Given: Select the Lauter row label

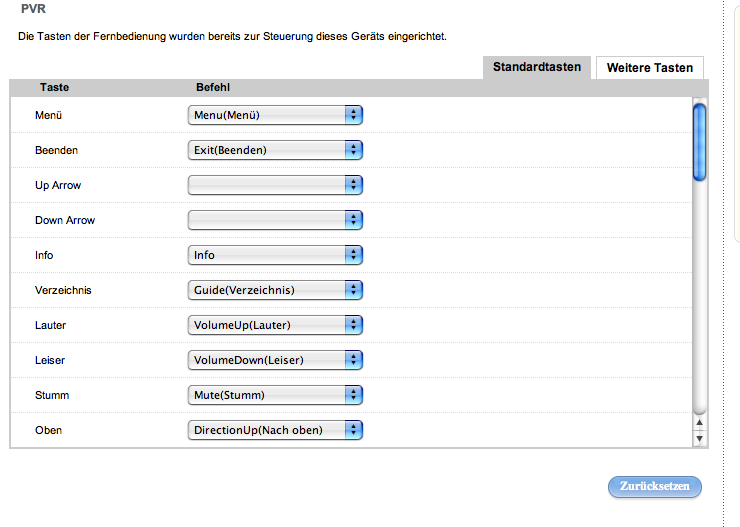Looking at the screenshot, I should pyautogui.click(x=50, y=325).
